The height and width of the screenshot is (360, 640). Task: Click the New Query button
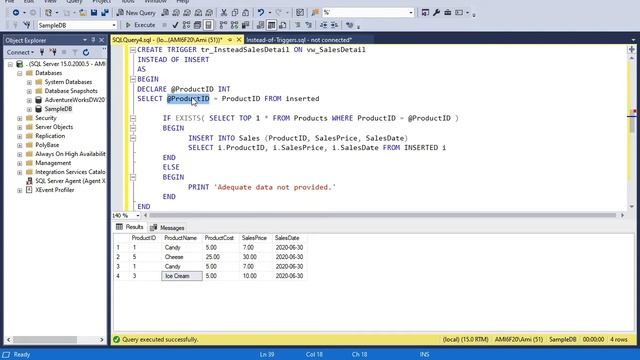(x=136, y=13)
